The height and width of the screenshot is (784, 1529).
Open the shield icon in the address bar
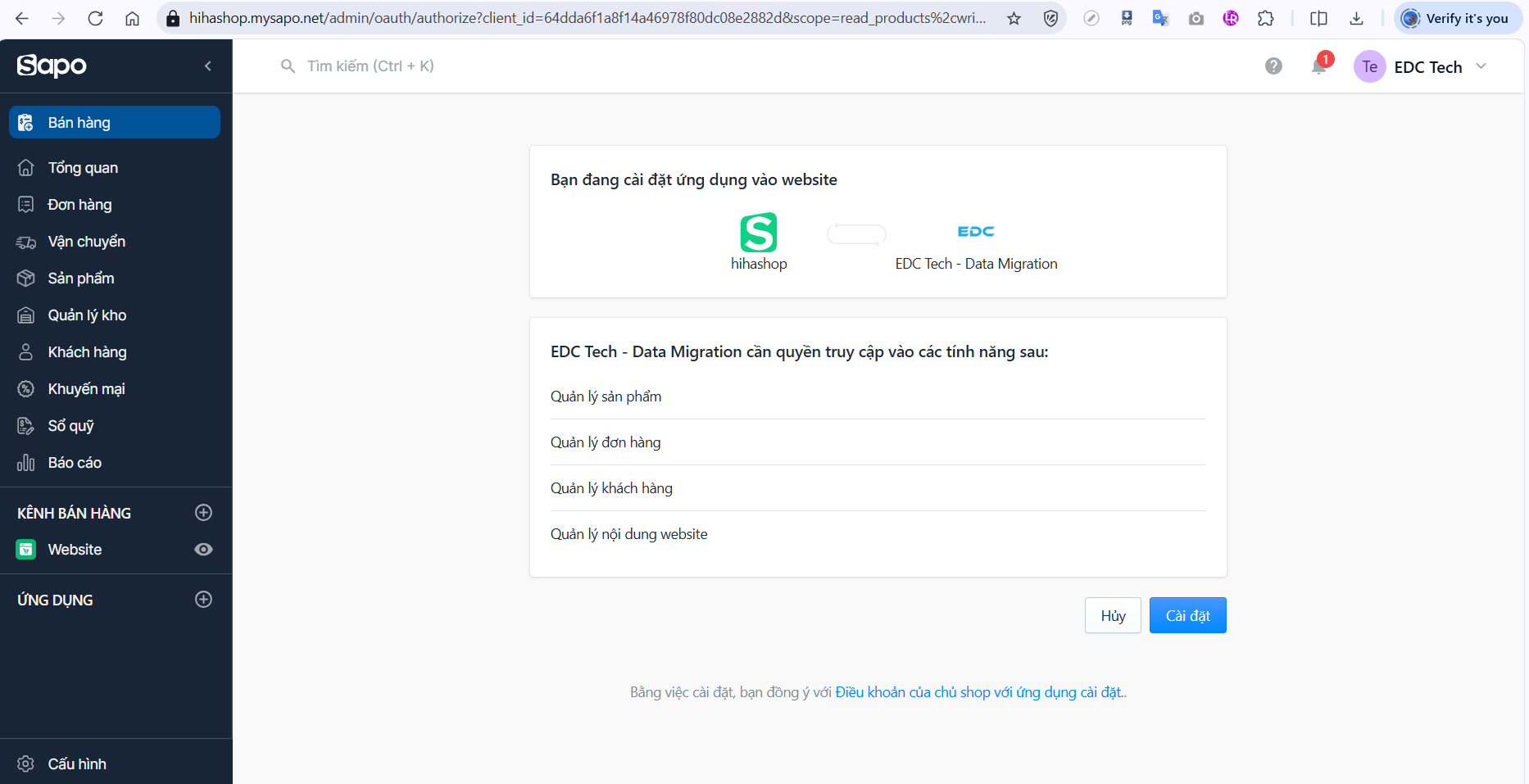[1050, 18]
